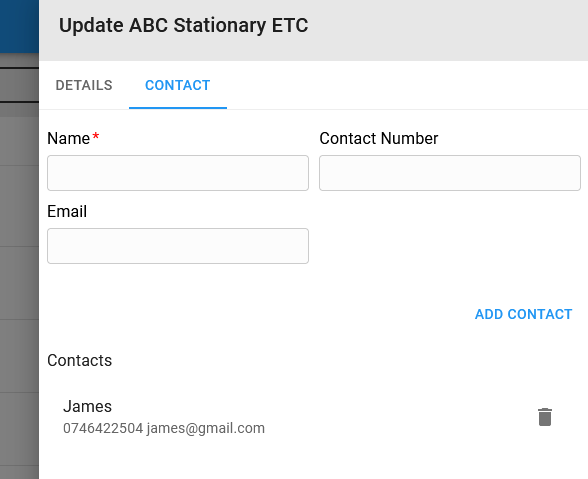Screen dimensions: 588x479
Task: Select the Contact tab
Action: click(178, 85)
